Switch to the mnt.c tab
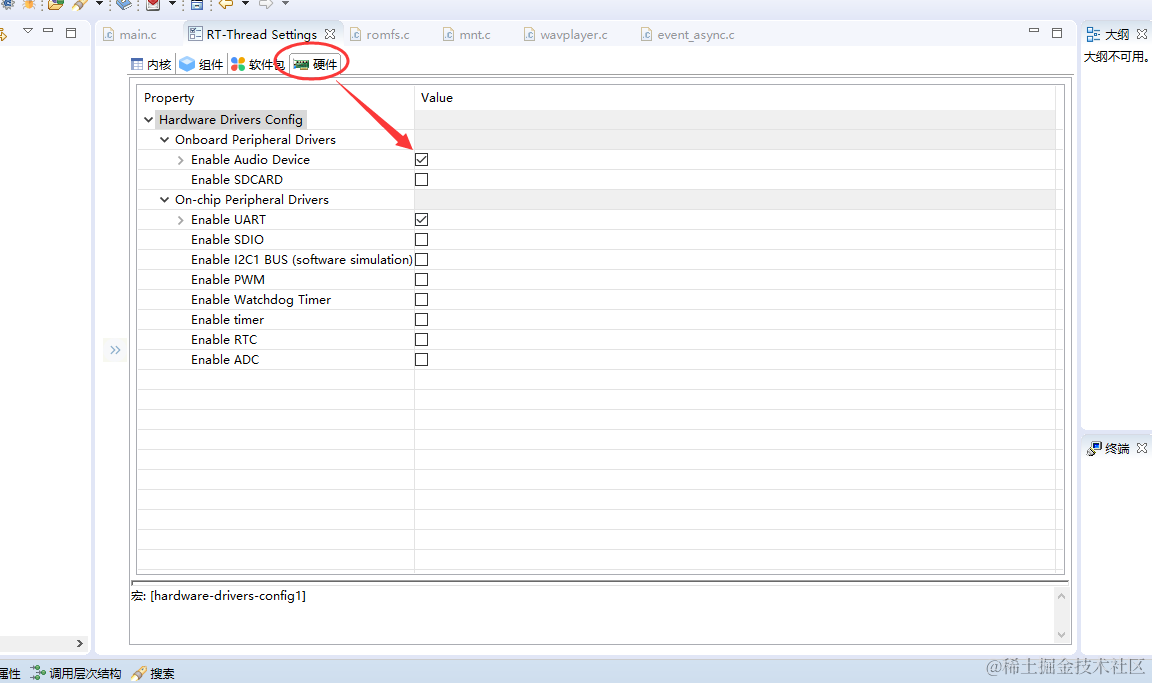The height and width of the screenshot is (683, 1152). coord(467,35)
